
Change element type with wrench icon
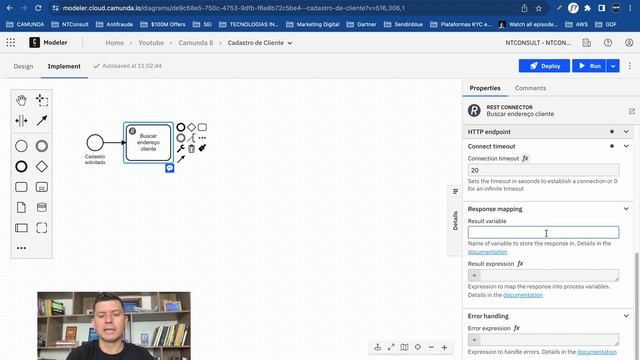pos(181,149)
